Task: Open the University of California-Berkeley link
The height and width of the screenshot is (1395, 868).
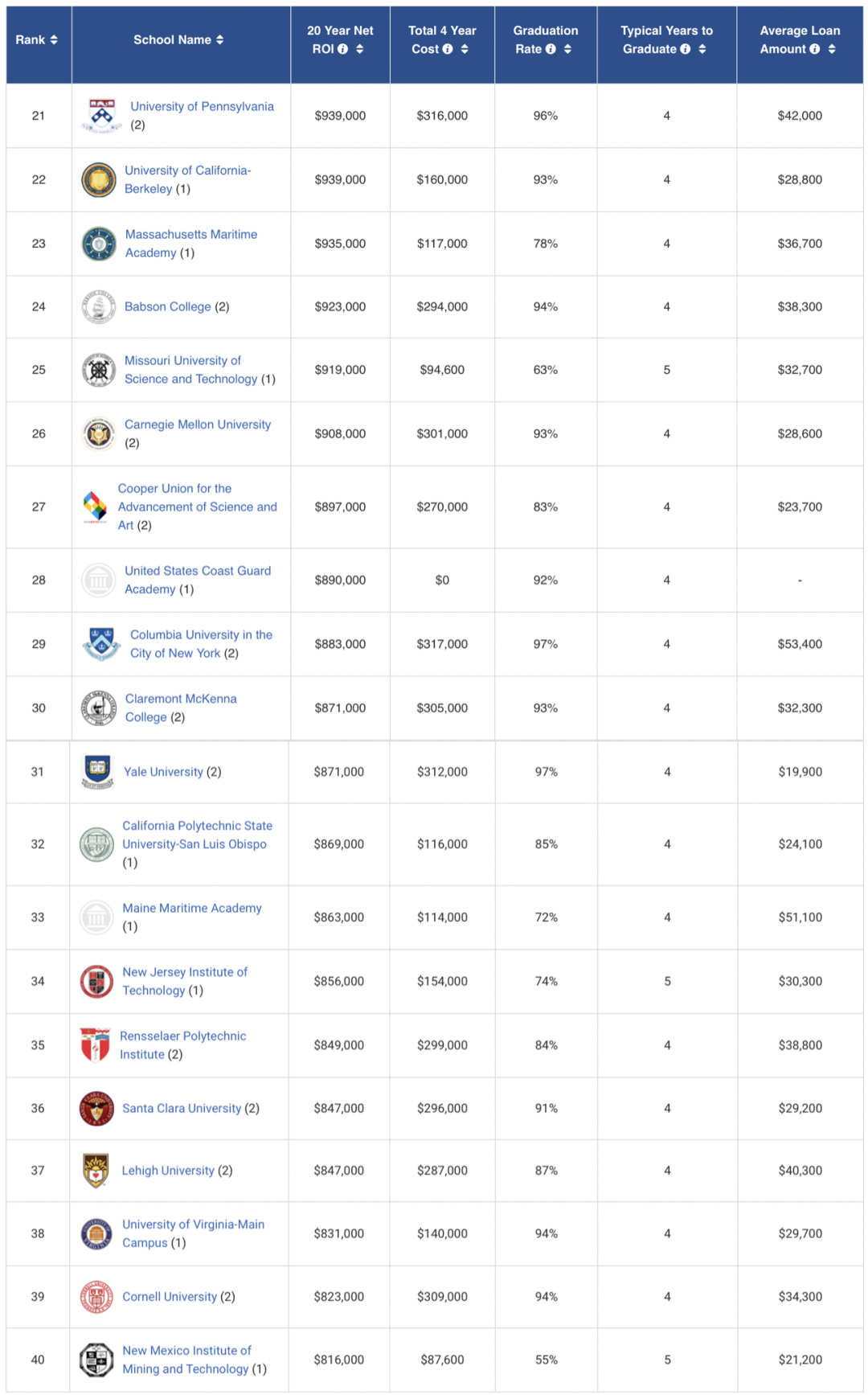Action: [188, 179]
